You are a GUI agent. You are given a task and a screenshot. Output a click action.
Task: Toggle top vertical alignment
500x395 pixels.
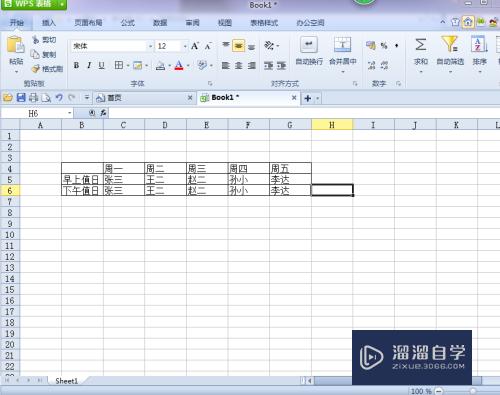pyautogui.click(x=226, y=45)
